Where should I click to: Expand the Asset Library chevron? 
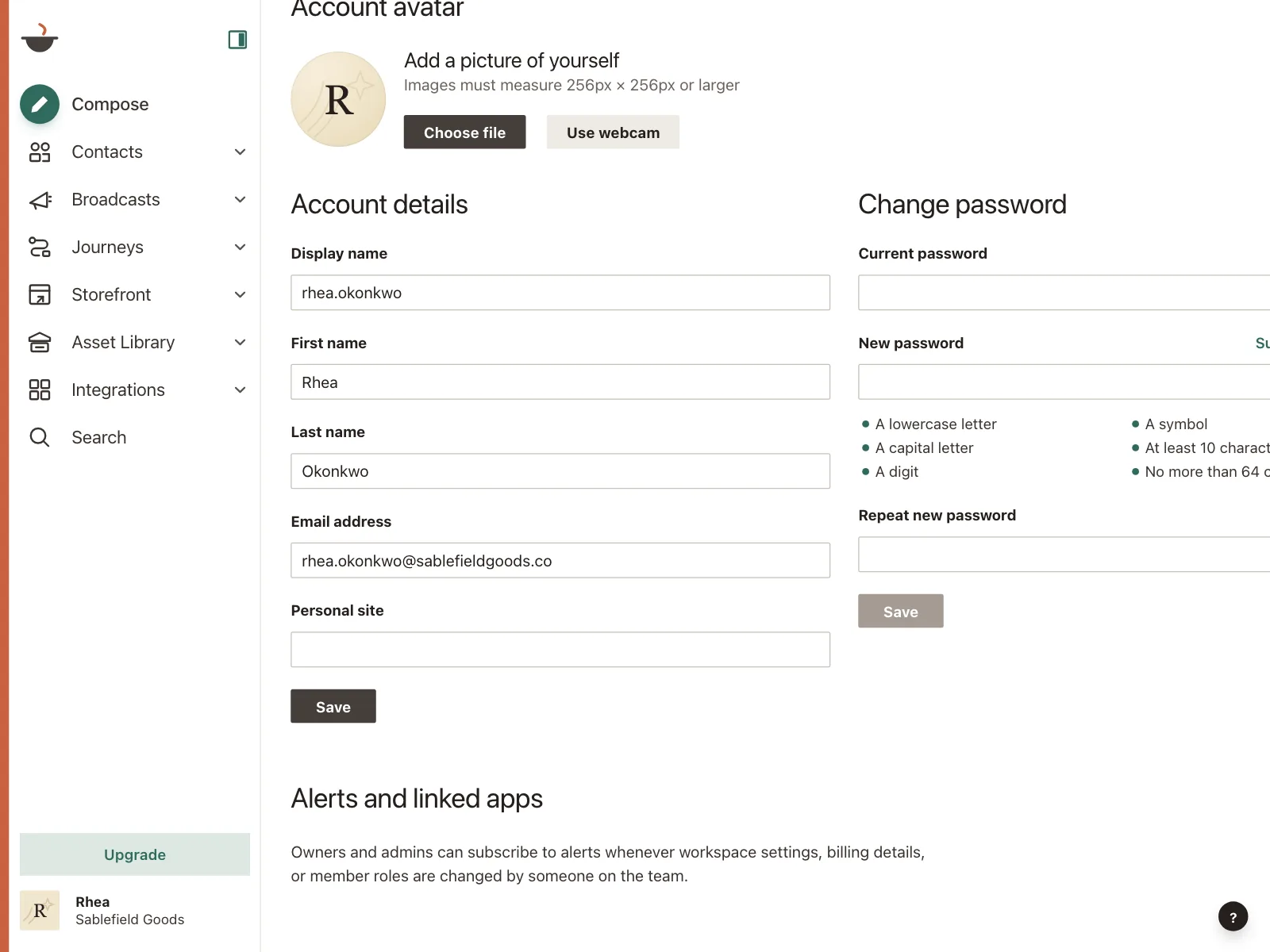click(x=240, y=342)
